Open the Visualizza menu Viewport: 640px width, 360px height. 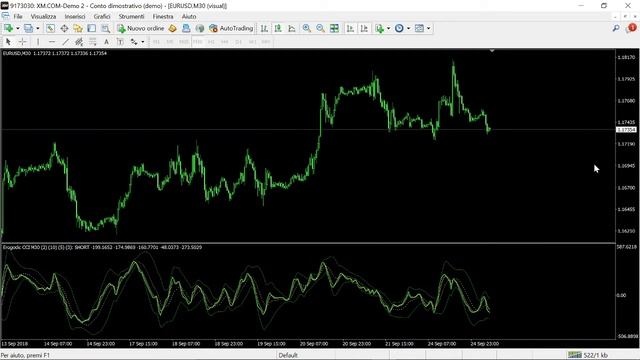click(x=43, y=16)
